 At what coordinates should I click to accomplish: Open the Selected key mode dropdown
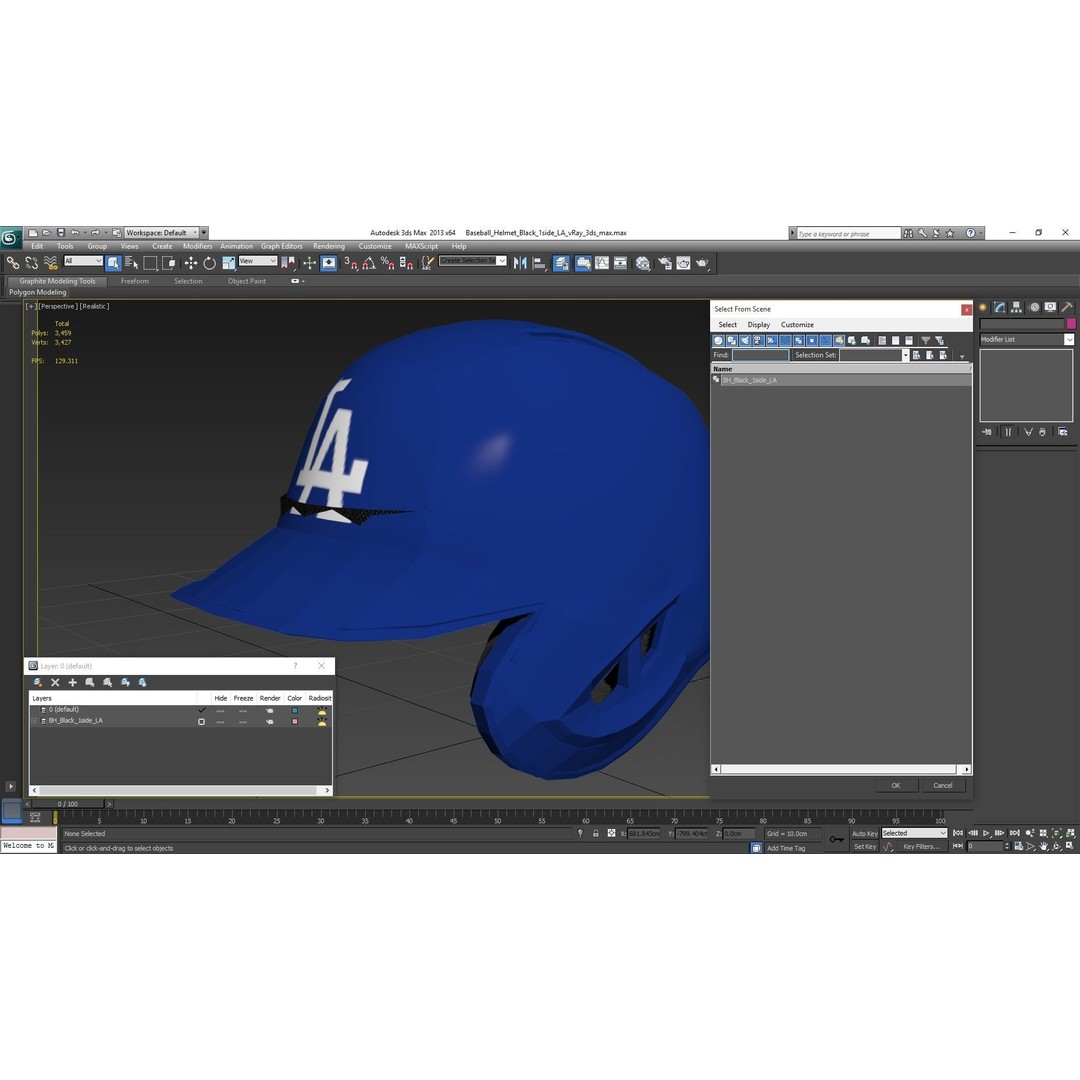pos(915,833)
